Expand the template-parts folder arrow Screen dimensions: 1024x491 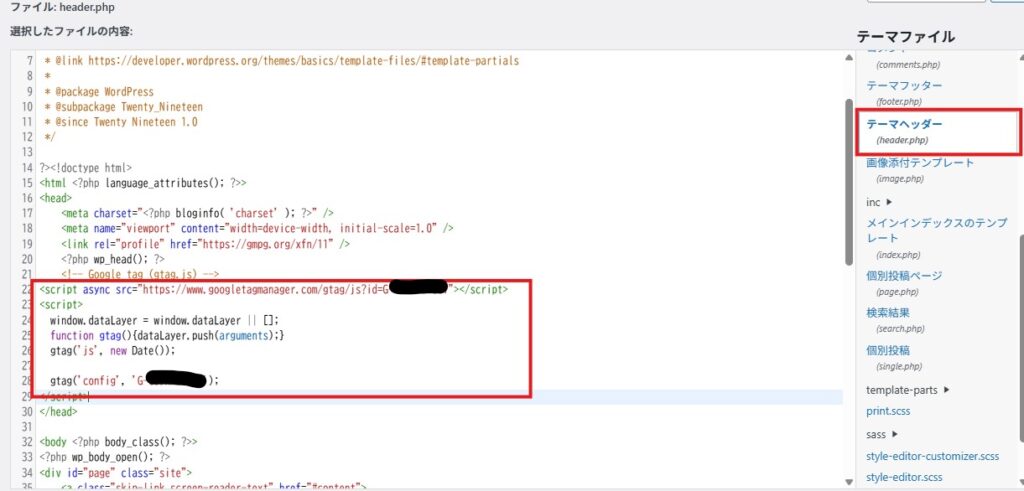(x=947, y=390)
